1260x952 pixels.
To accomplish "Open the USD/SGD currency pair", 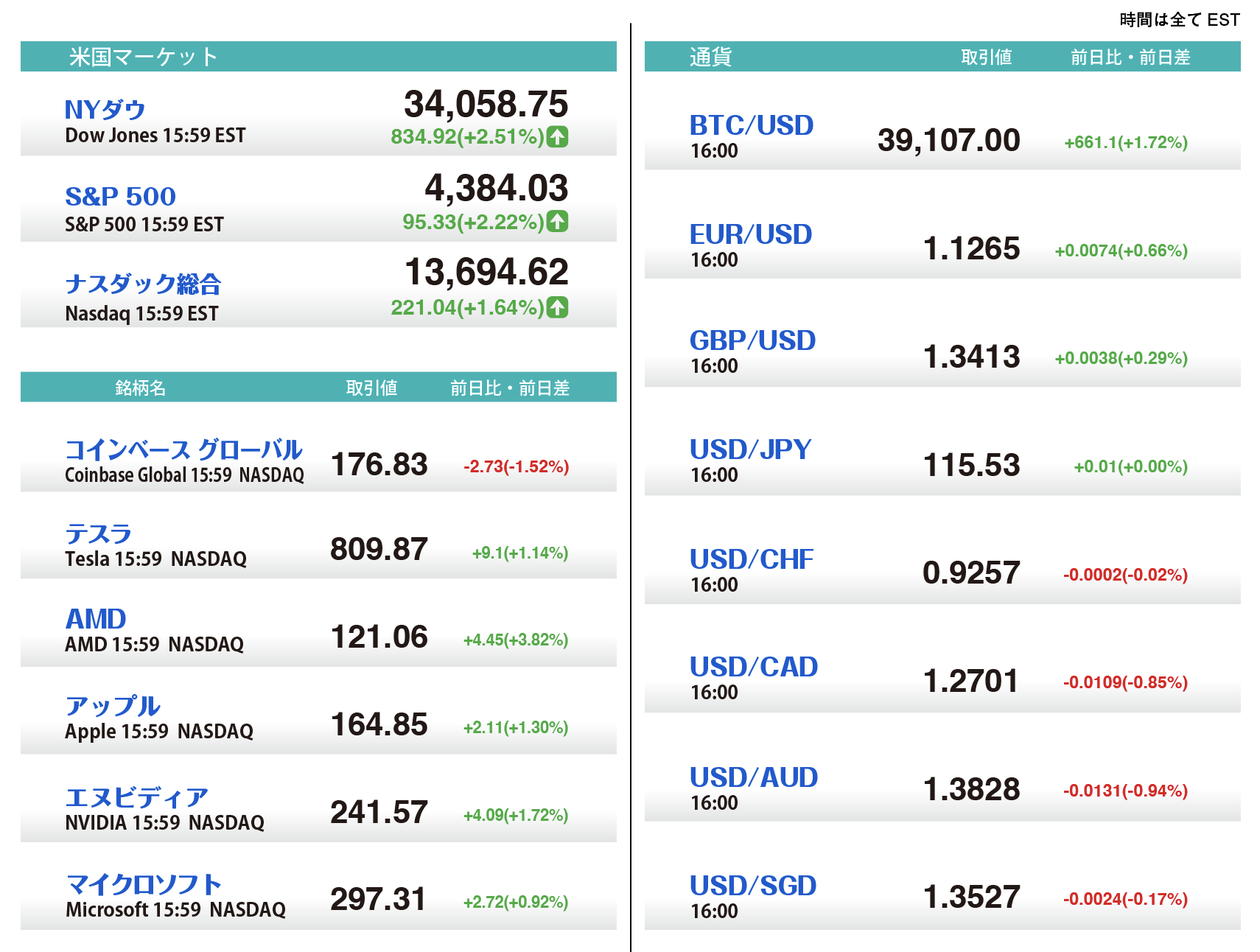I will point(752,886).
